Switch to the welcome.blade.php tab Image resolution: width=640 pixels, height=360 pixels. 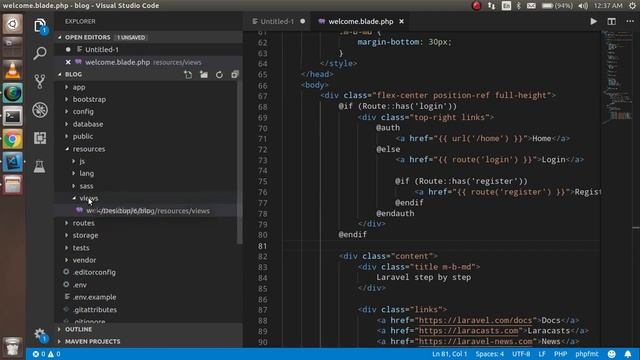pyautogui.click(x=360, y=21)
